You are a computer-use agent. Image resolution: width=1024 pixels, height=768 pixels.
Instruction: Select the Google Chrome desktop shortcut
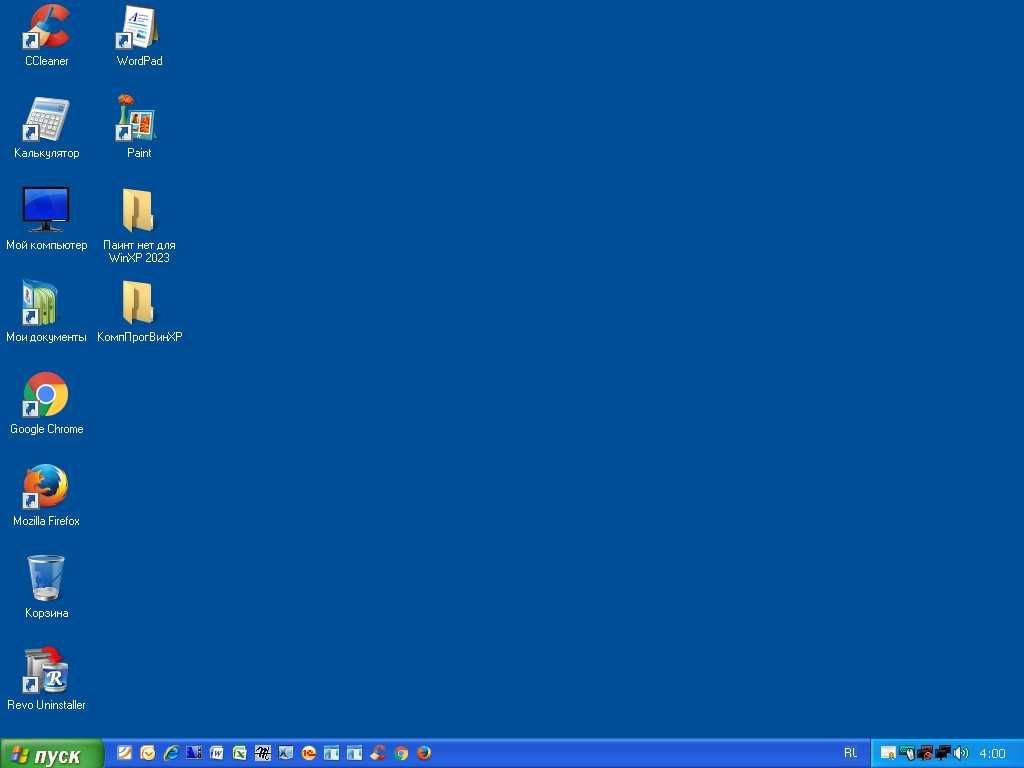[x=46, y=404]
